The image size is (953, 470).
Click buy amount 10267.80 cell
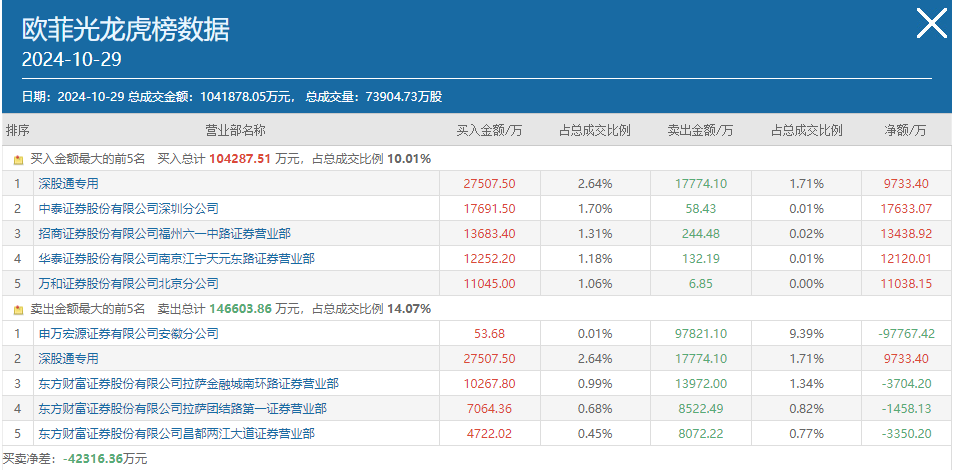pos(489,384)
